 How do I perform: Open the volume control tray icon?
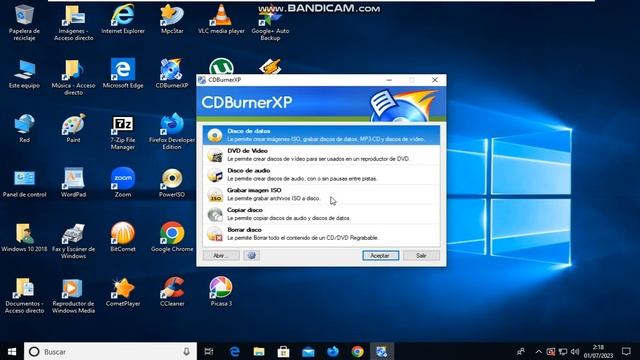(x=575, y=351)
